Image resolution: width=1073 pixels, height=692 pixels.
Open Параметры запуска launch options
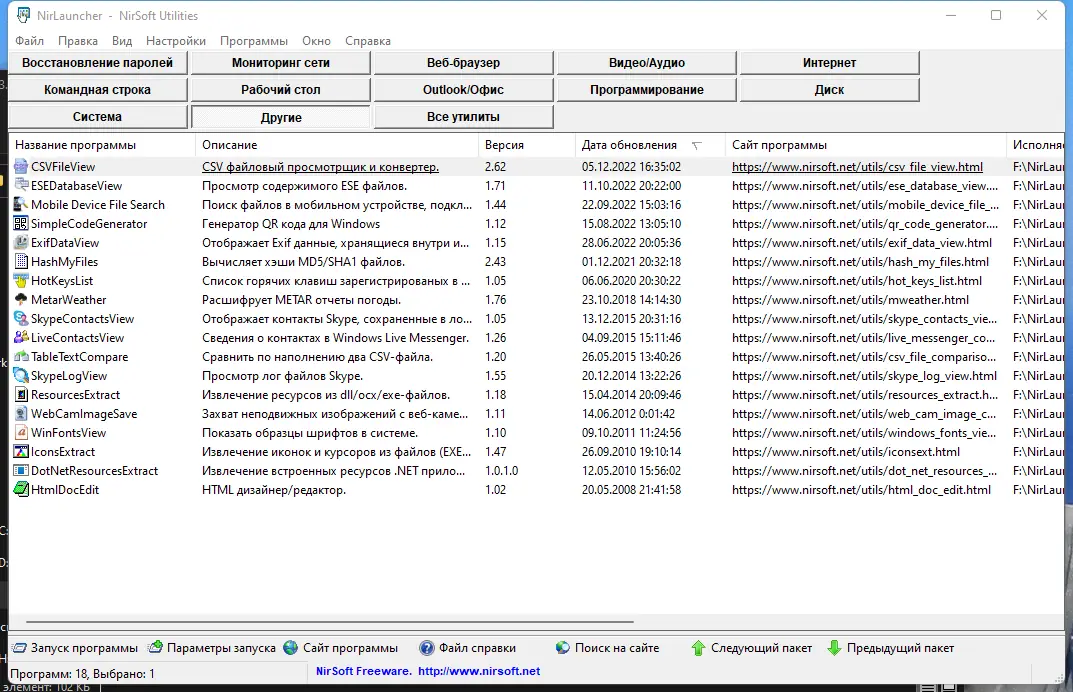tap(213, 648)
